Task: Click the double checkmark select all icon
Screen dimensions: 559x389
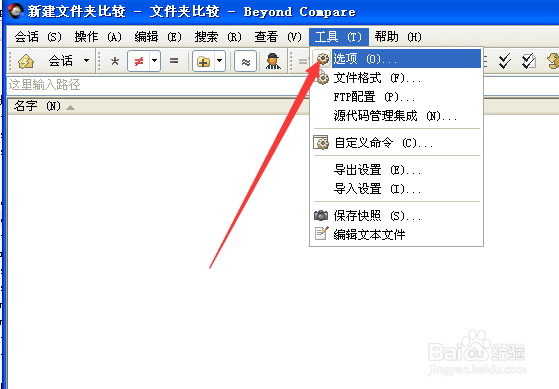Action: point(504,61)
